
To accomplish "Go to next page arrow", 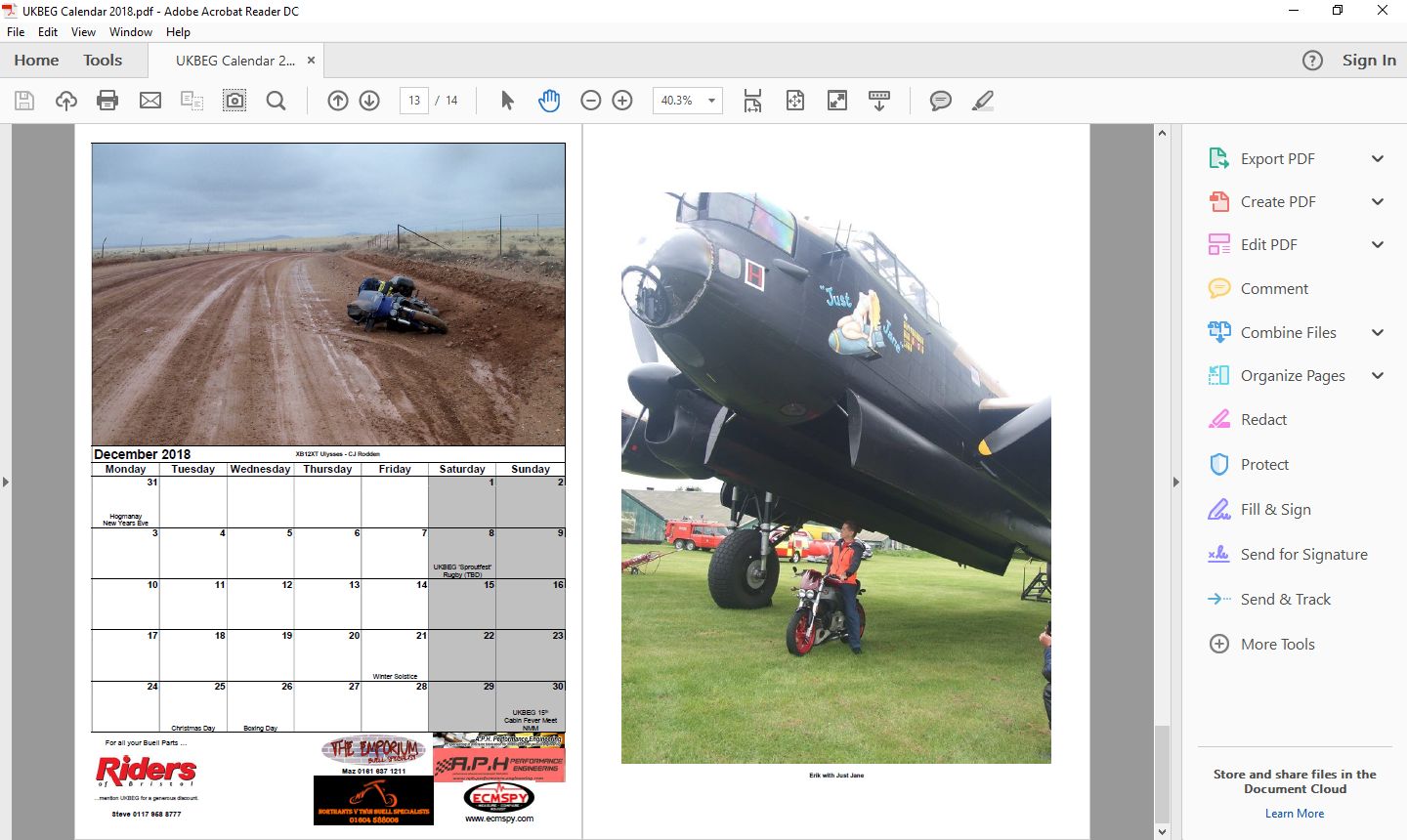I will pos(369,101).
